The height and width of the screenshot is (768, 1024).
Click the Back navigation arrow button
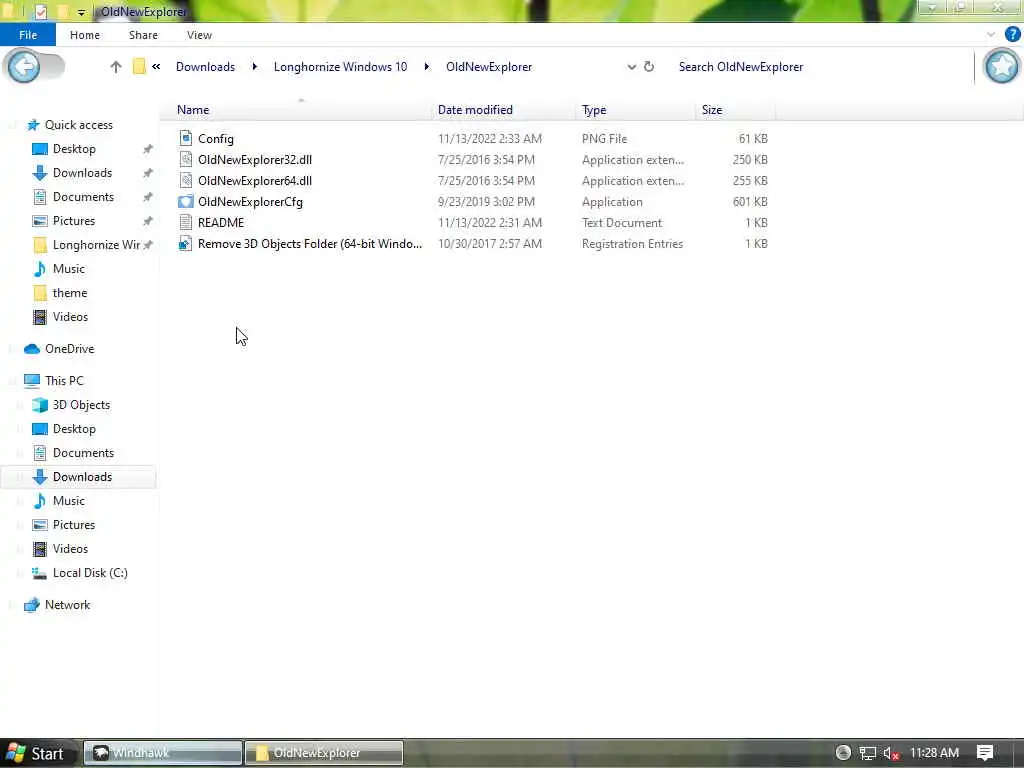pos(24,66)
